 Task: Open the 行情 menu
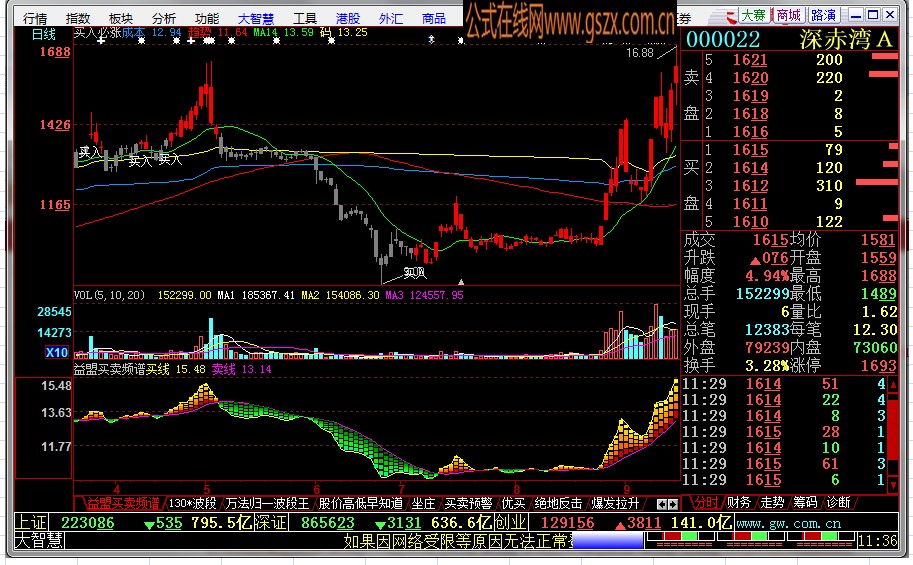35,19
